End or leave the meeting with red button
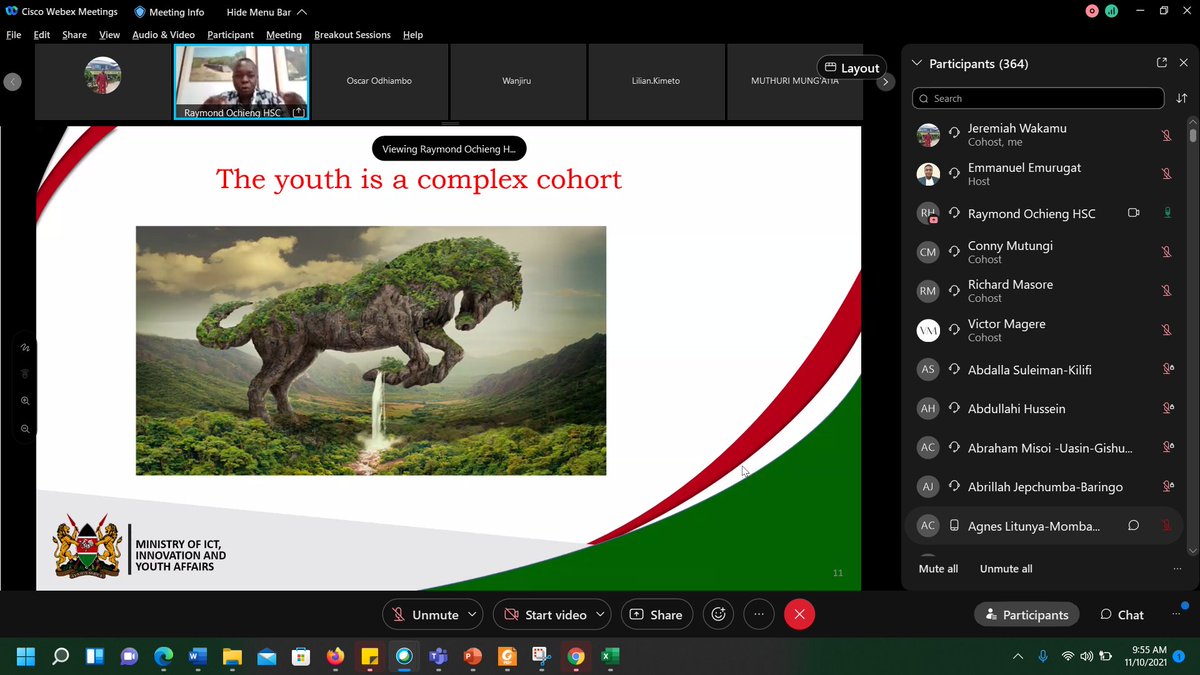The height and width of the screenshot is (675, 1200). click(x=798, y=614)
